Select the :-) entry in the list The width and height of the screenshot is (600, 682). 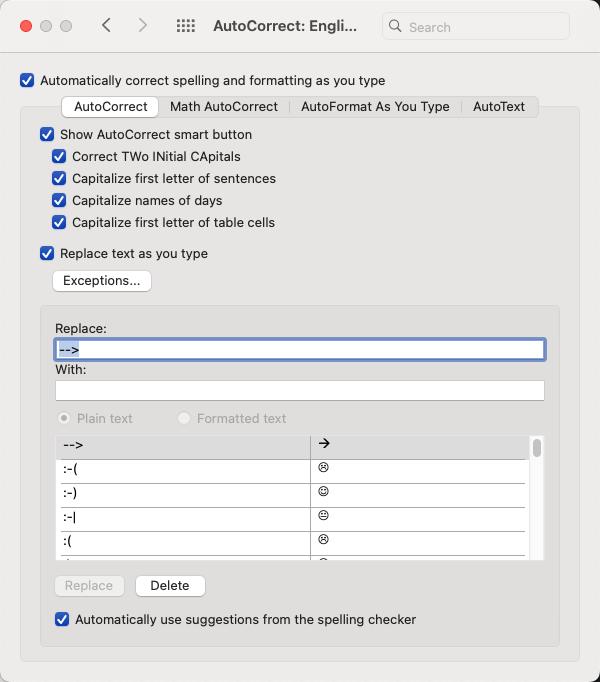(x=183, y=493)
